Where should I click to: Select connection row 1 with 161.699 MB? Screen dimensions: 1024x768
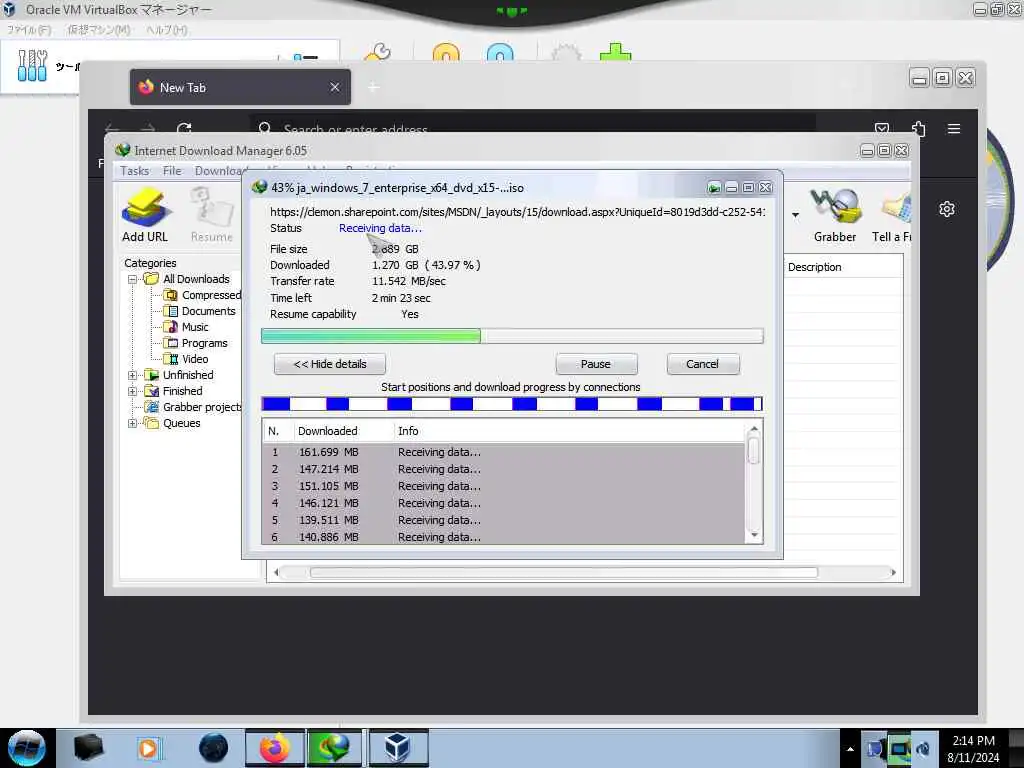pyautogui.click(x=503, y=452)
